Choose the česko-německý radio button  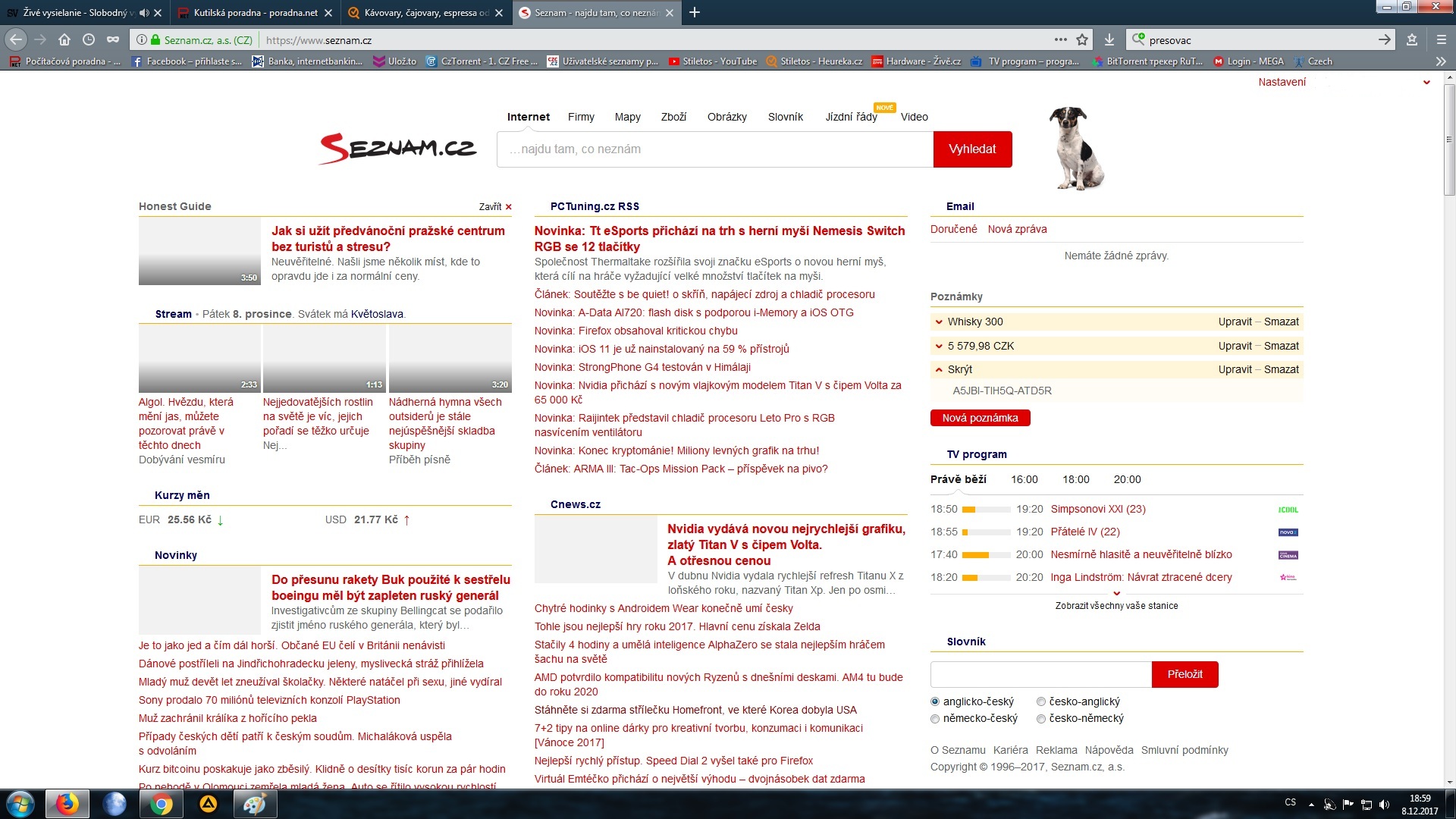tap(1041, 719)
